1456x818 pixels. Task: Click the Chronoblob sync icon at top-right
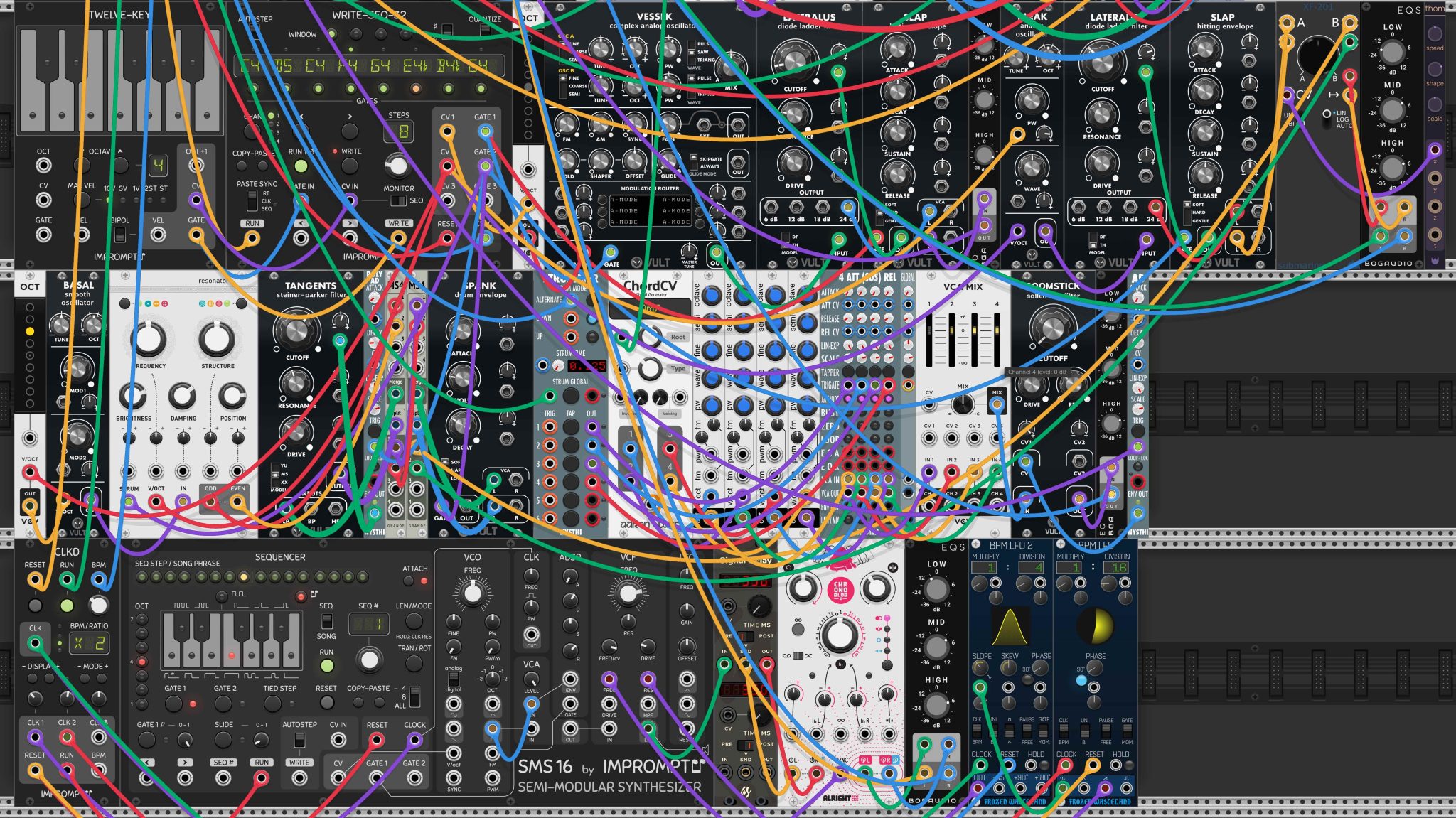click(893, 568)
